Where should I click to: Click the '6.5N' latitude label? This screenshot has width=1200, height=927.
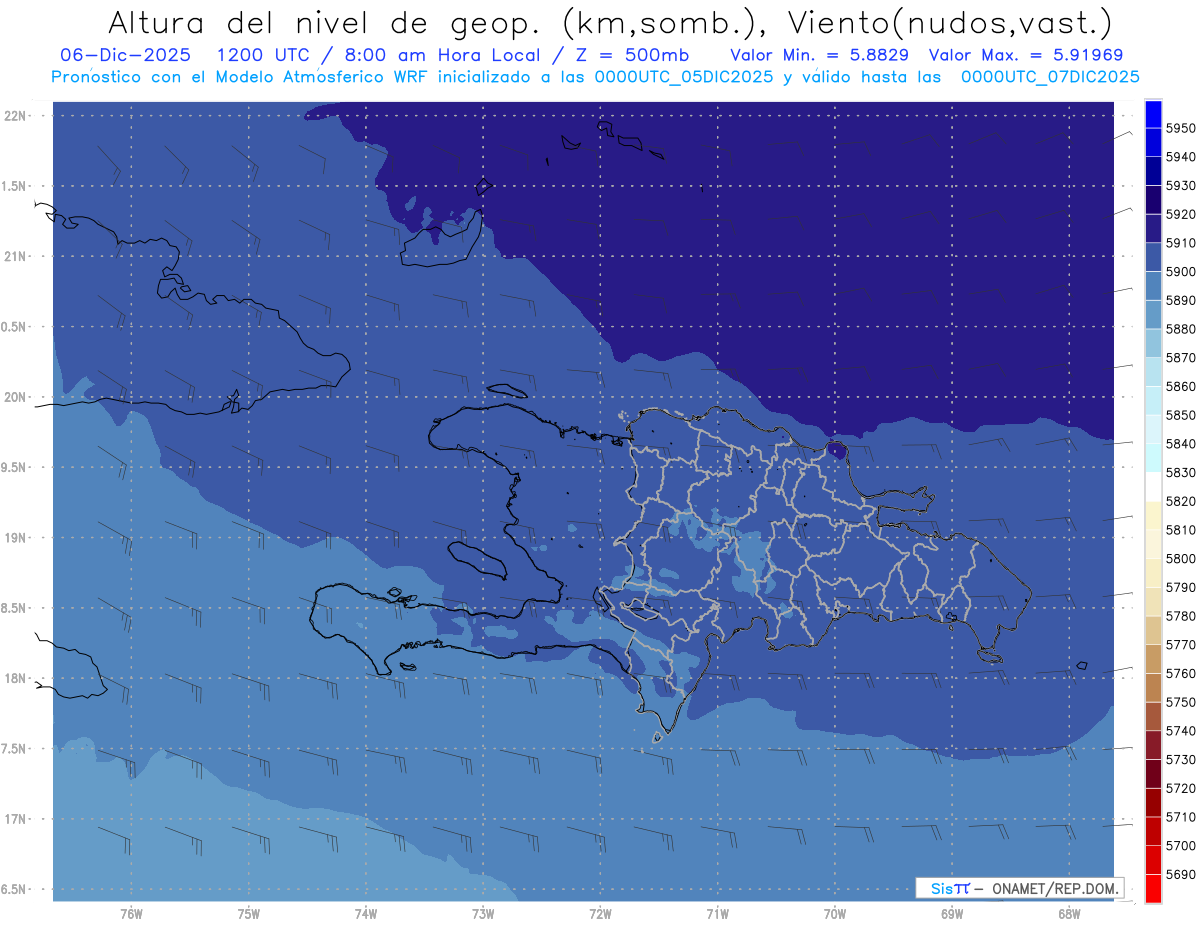click(x=14, y=889)
